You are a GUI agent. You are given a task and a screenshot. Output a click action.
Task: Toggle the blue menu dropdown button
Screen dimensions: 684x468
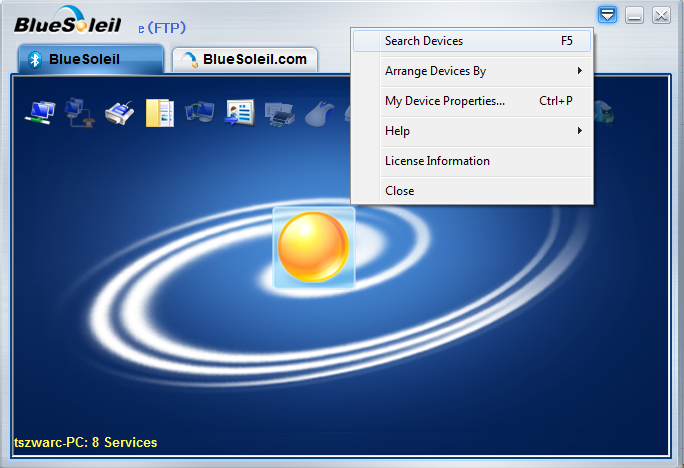pos(607,15)
